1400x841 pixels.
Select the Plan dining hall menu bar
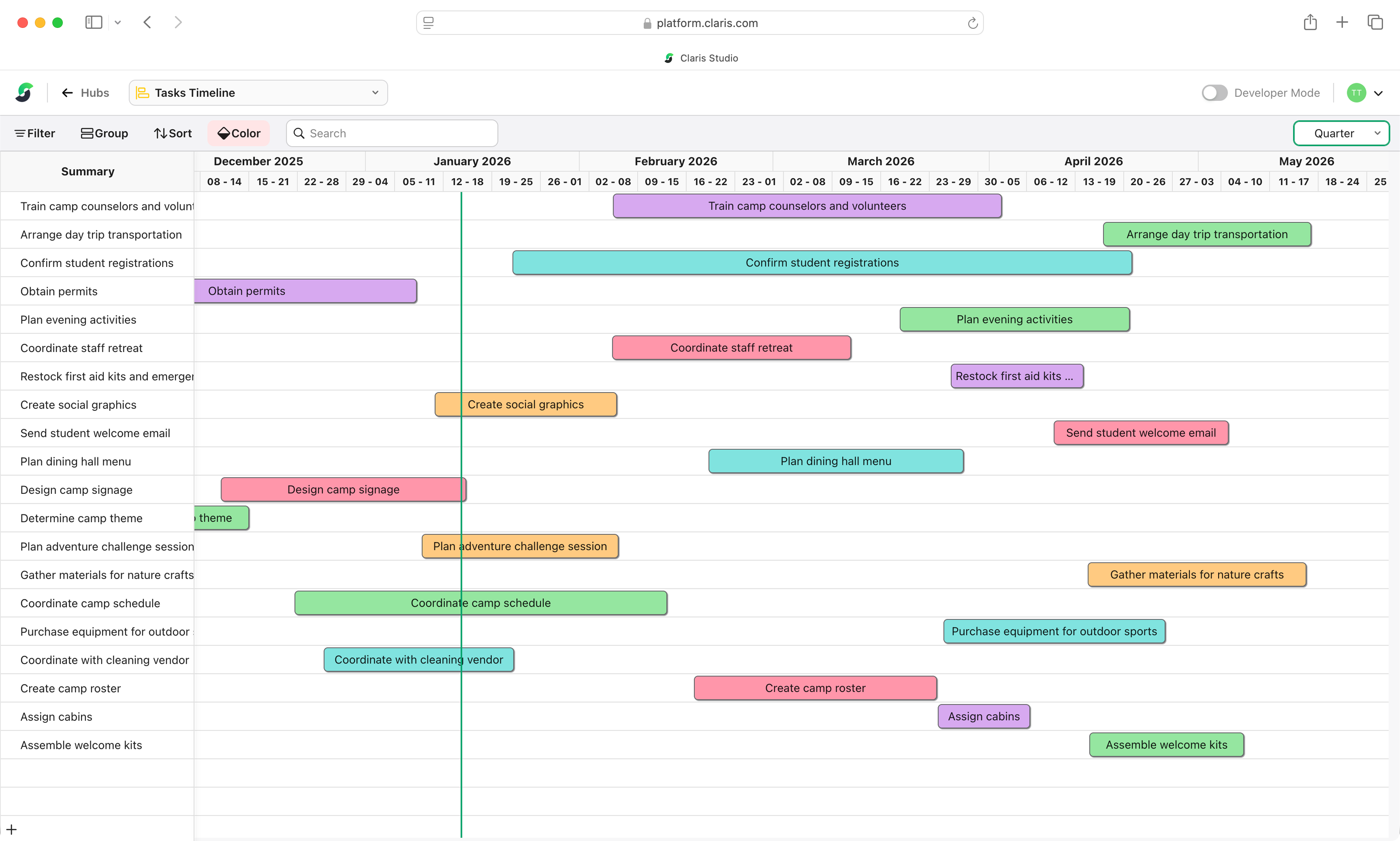[835, 461]
